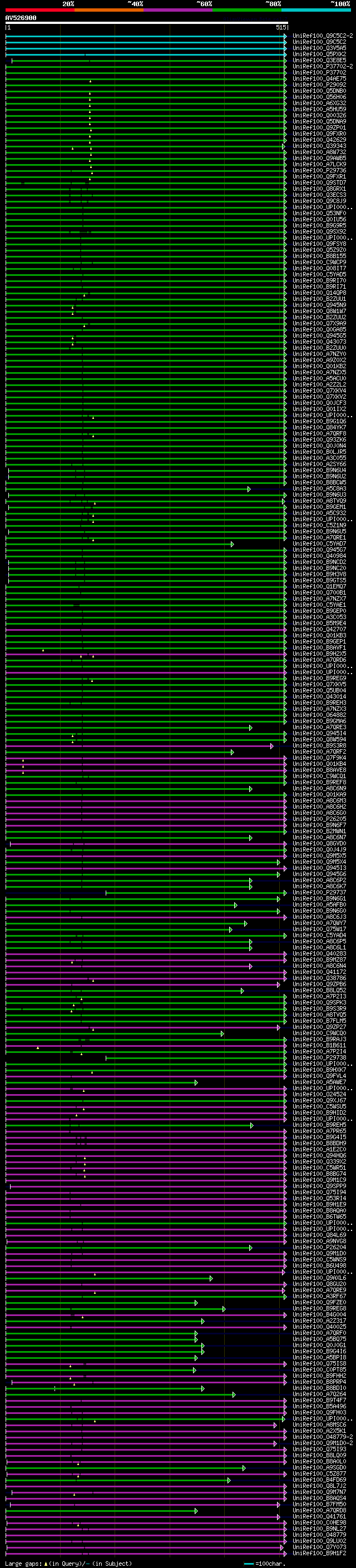Click label UniRef100_Q9FXR0
The image size is (356, 1568).
point(319,133)
